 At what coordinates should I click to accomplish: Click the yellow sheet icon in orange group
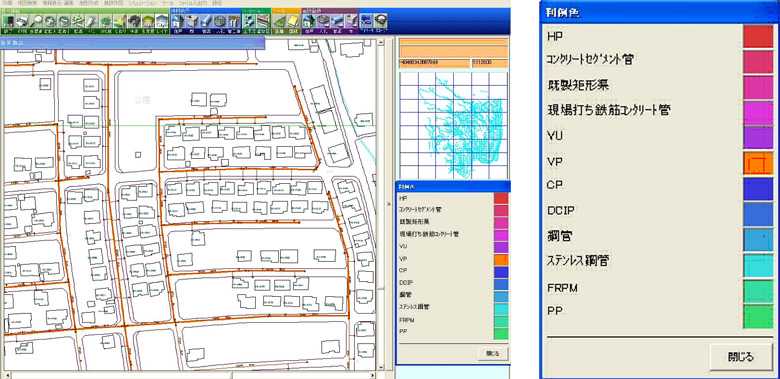point(293,20)
